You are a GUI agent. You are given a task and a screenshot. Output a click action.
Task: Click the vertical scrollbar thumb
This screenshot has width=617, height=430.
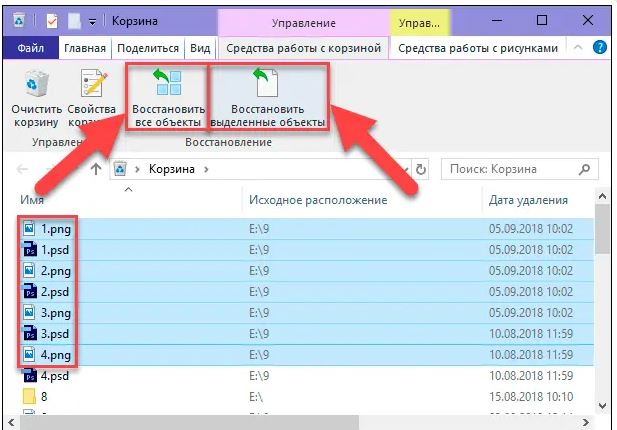(602, 230)
